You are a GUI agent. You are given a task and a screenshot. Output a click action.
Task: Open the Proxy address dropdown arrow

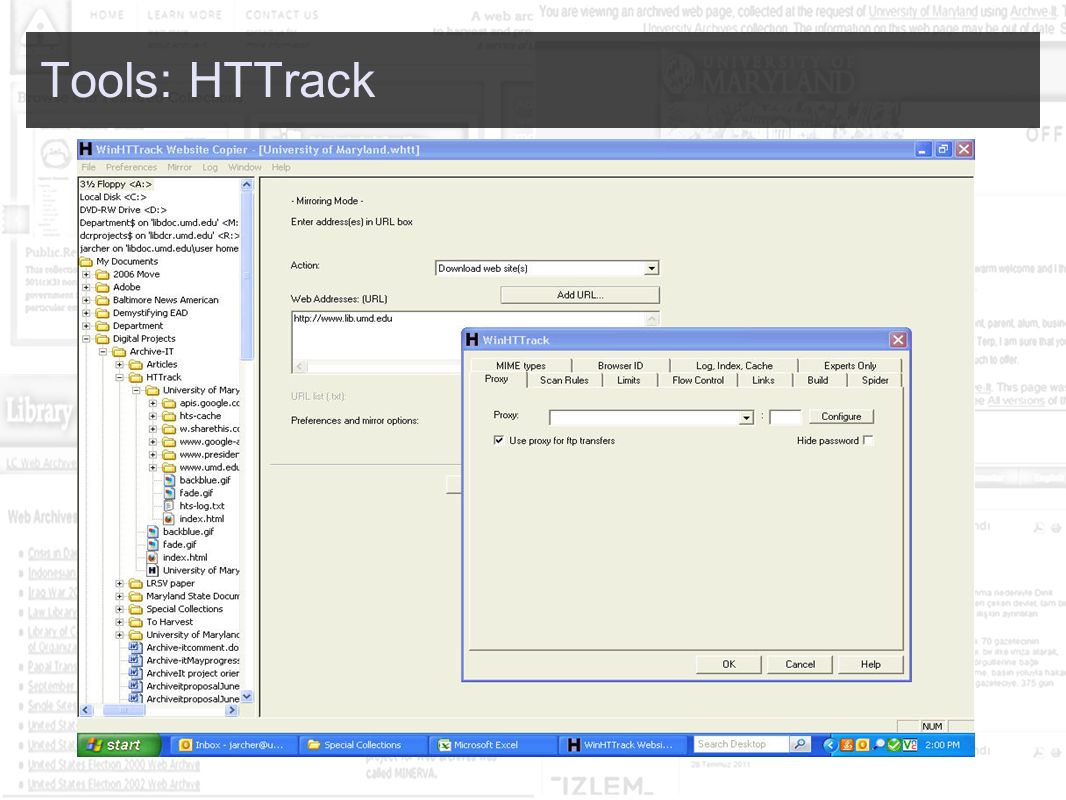(x=747, y=417)
